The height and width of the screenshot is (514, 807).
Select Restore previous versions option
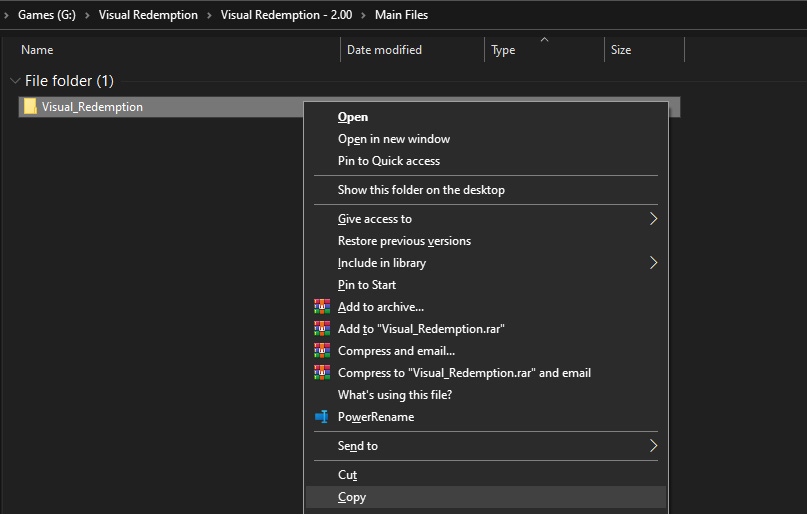click(x=404, y=241)
